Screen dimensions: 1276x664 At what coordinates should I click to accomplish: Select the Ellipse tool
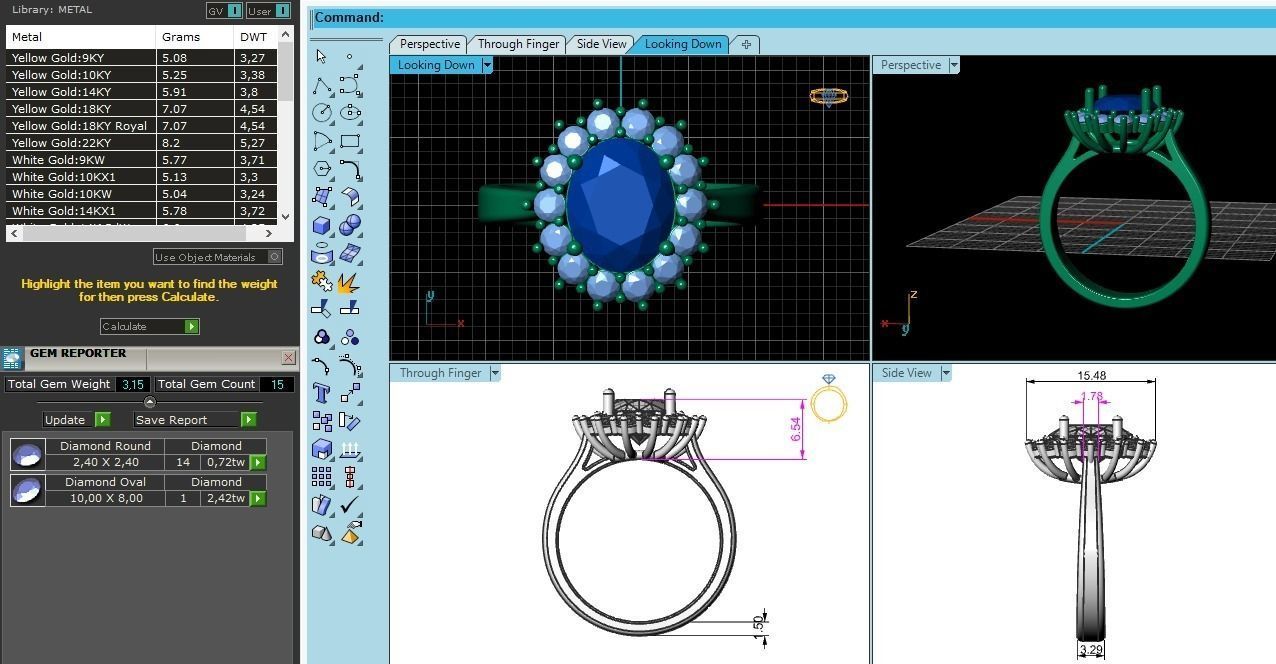pyautogui.click(x=349, y=113)
